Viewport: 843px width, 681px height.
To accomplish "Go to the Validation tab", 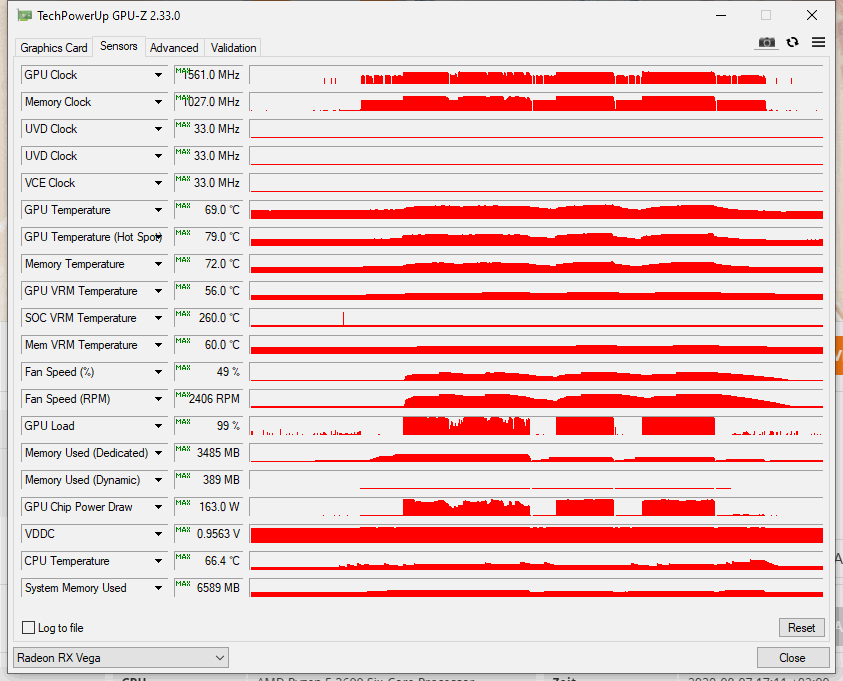I will (x=233, y=48).
